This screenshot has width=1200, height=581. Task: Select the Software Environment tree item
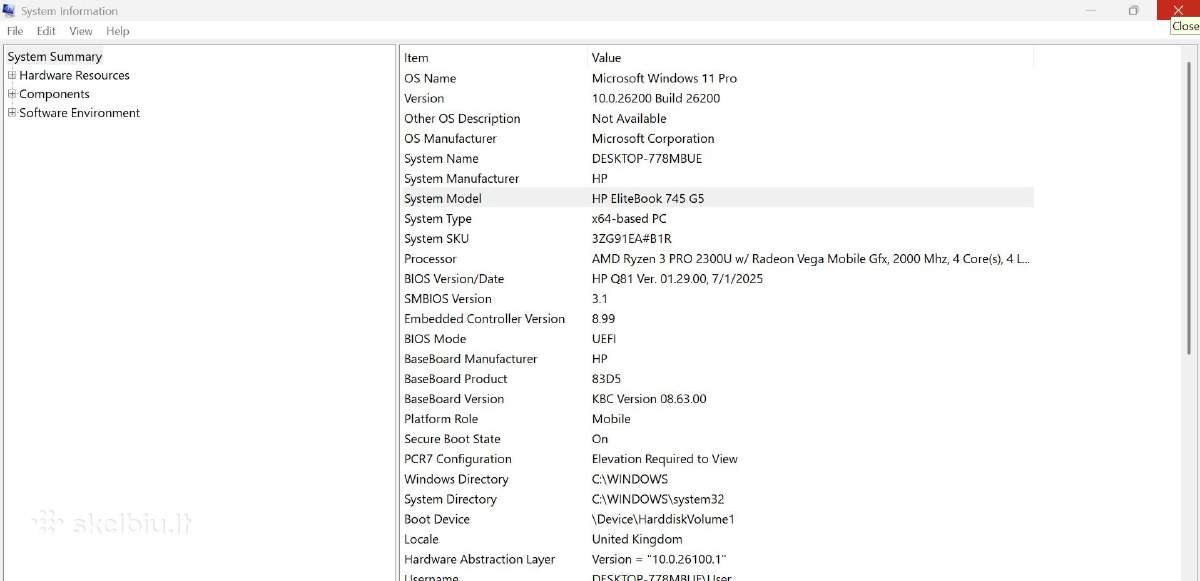pyautogui.click(x=80, y=113)
